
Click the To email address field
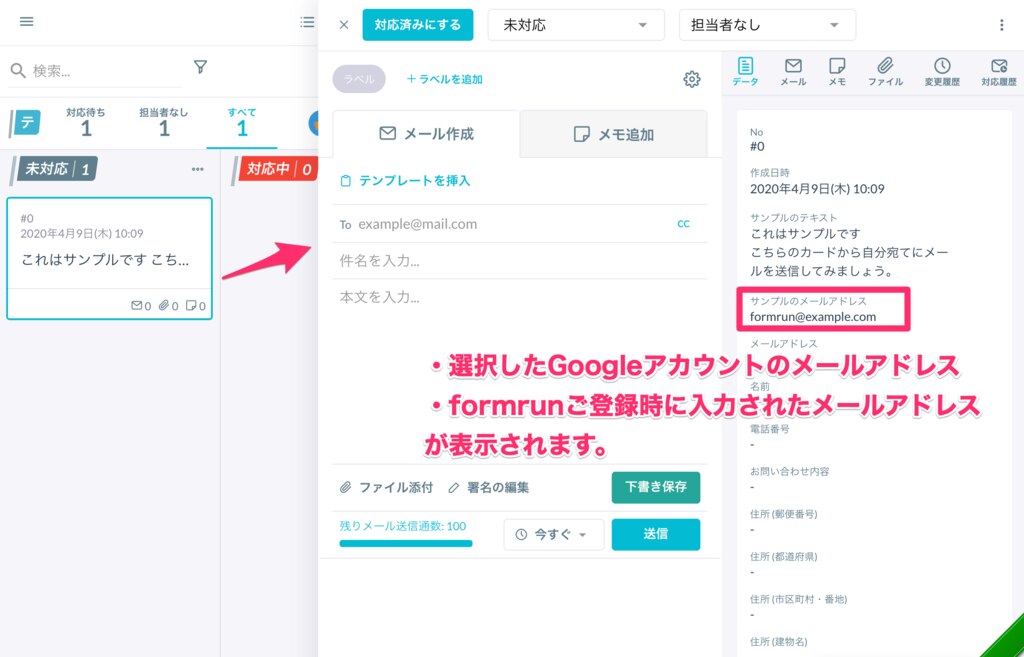coord(503,224)
